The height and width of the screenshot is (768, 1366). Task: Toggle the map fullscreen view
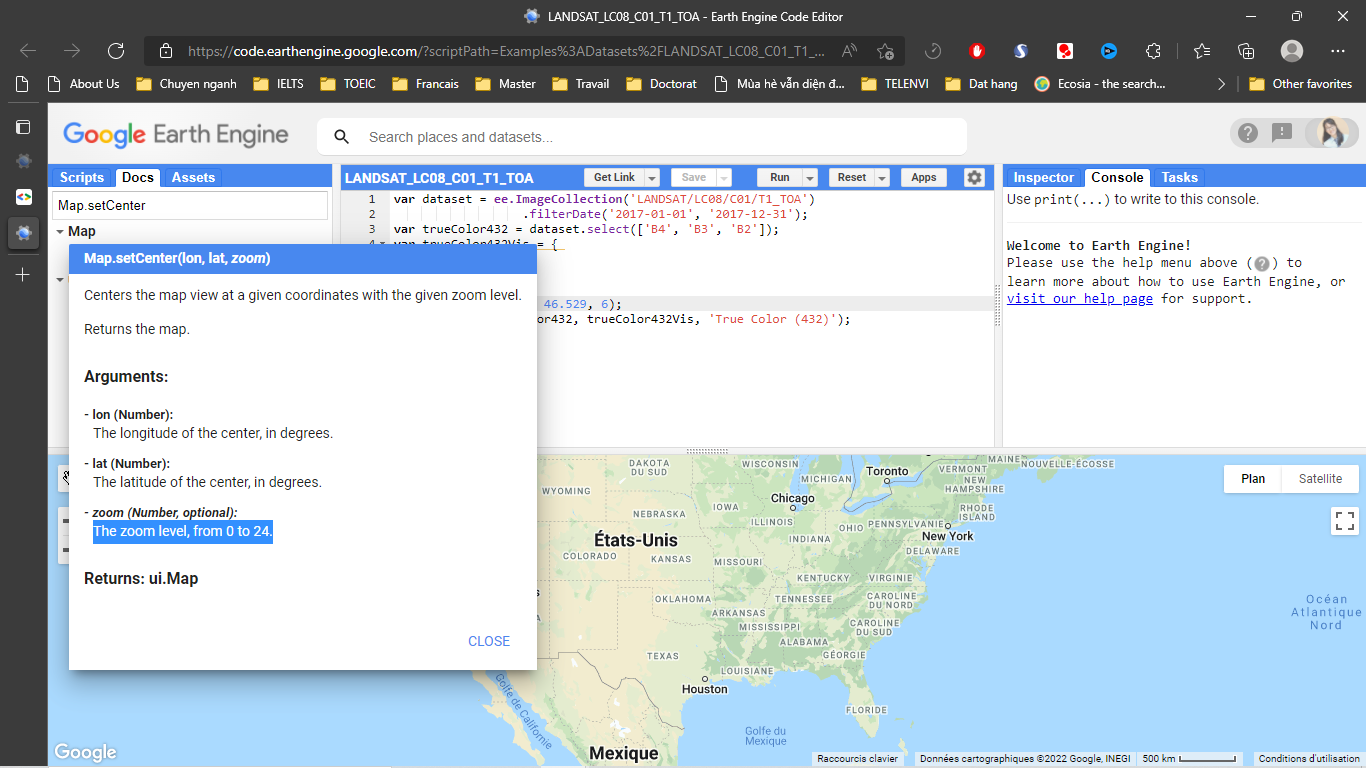click(1344, 520)
